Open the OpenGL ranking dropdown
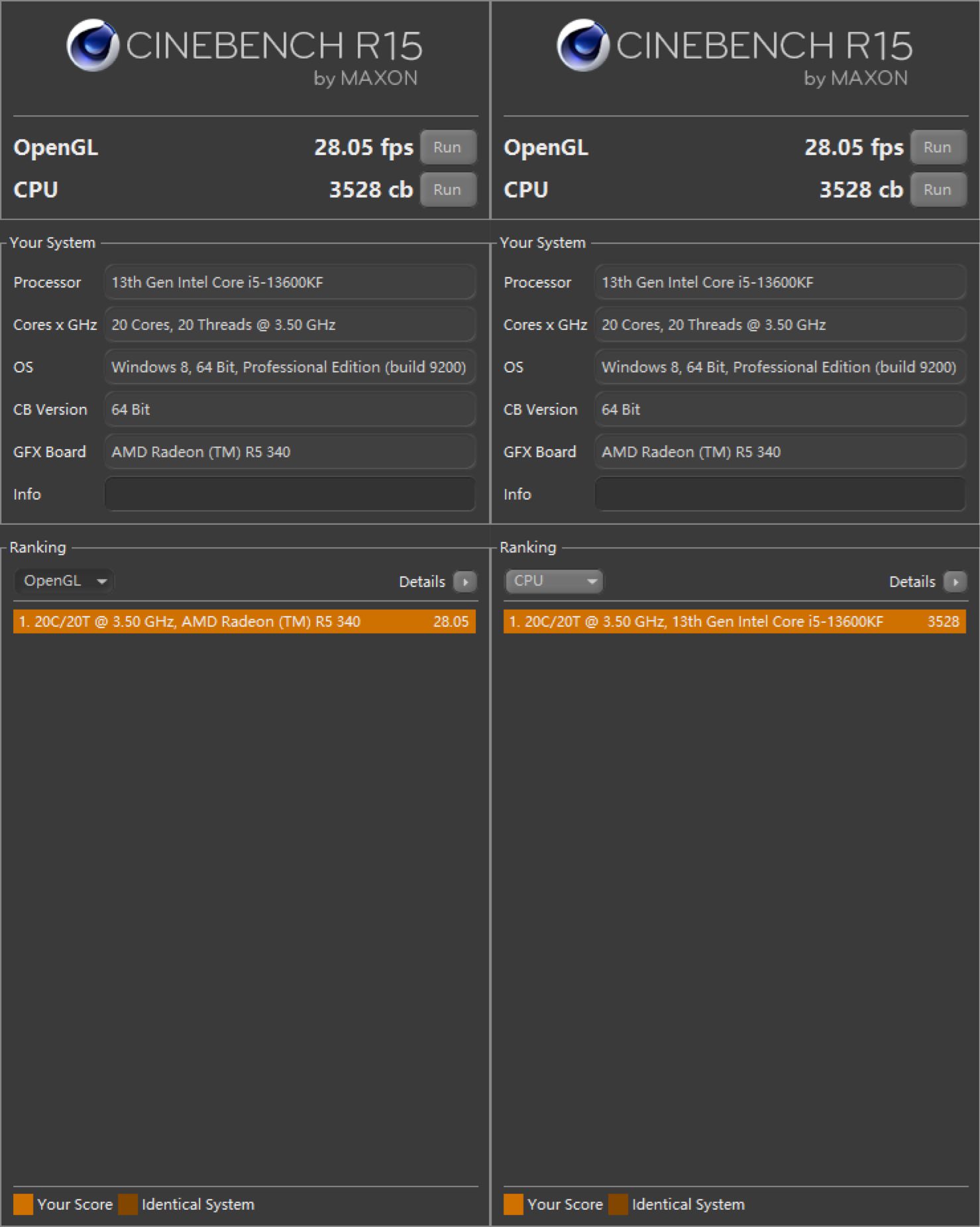Image resolution: width=980 pixels, height=1227 pixels. [x=64, y=581]
